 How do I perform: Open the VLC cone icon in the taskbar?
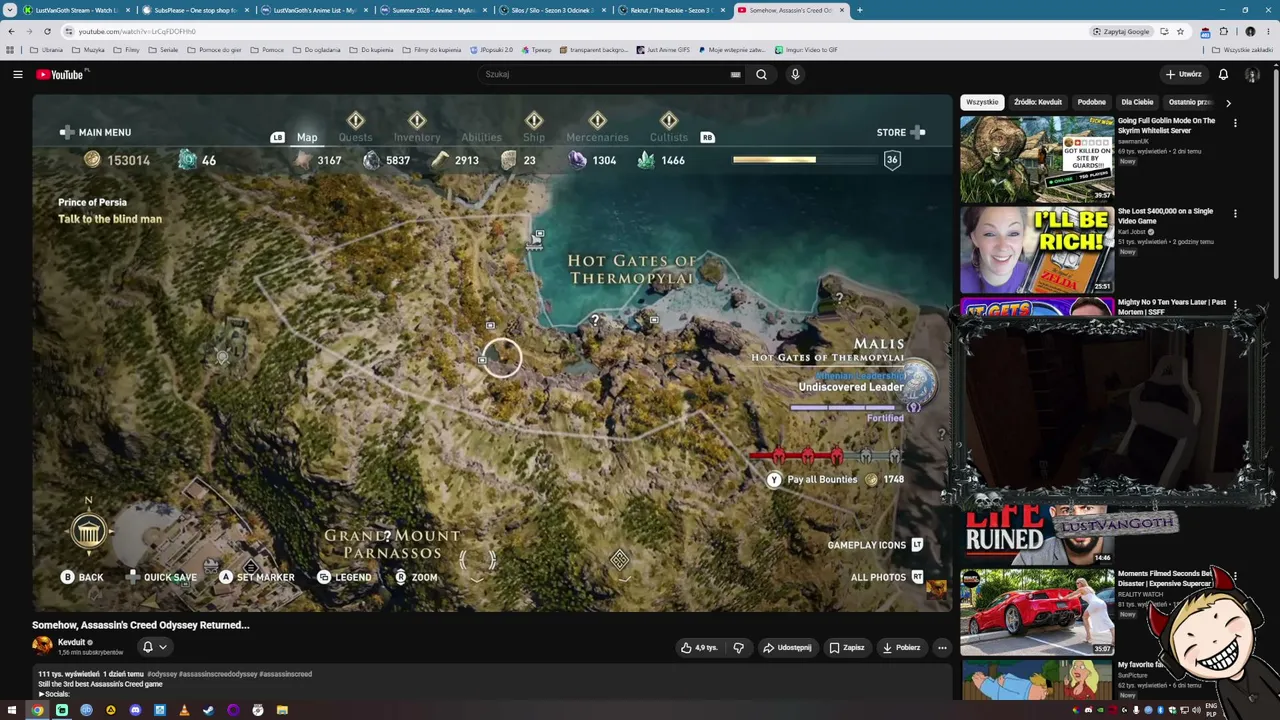coord(184,710)
